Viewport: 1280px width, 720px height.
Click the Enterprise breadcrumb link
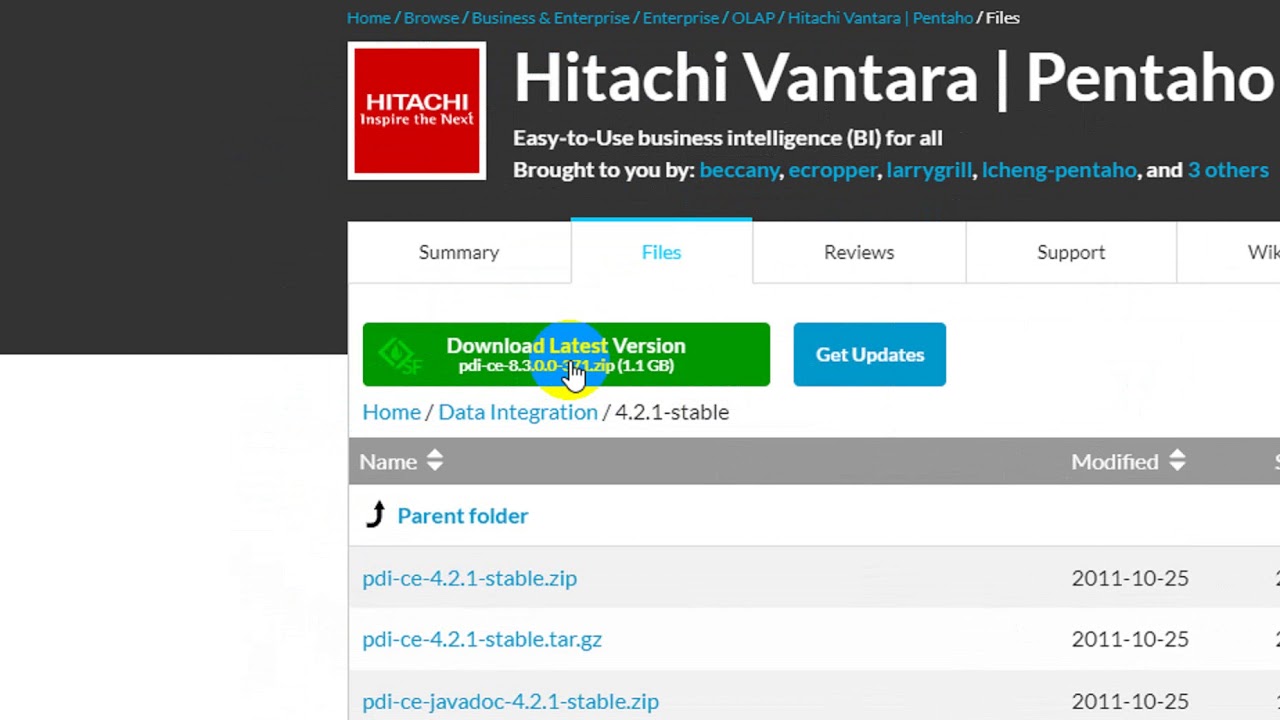(681, 18)
